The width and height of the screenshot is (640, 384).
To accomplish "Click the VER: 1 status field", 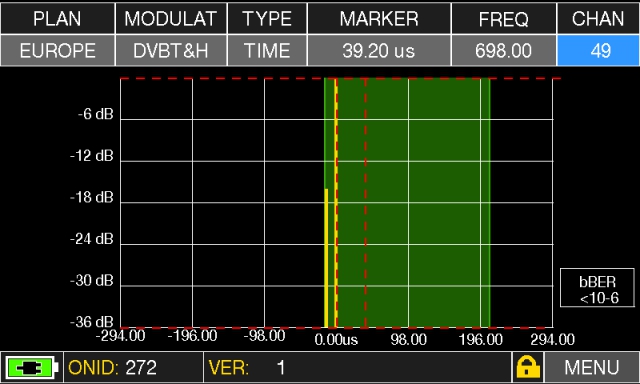I will tap(357, 367).
